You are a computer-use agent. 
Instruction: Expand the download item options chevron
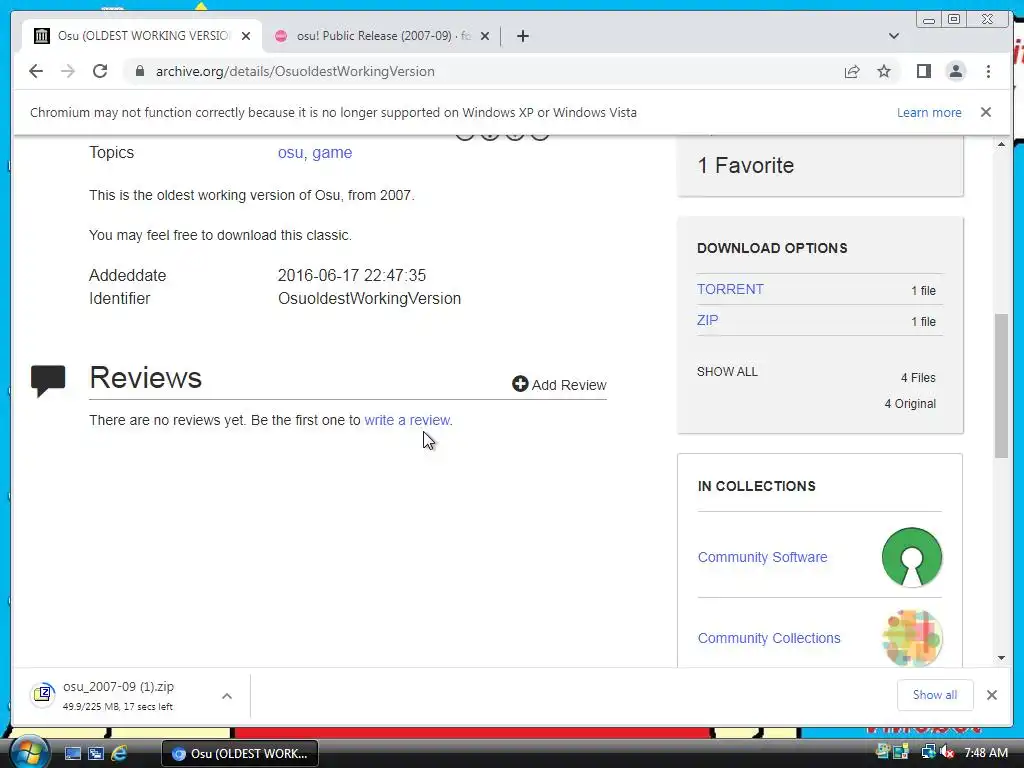click(227, 696)
